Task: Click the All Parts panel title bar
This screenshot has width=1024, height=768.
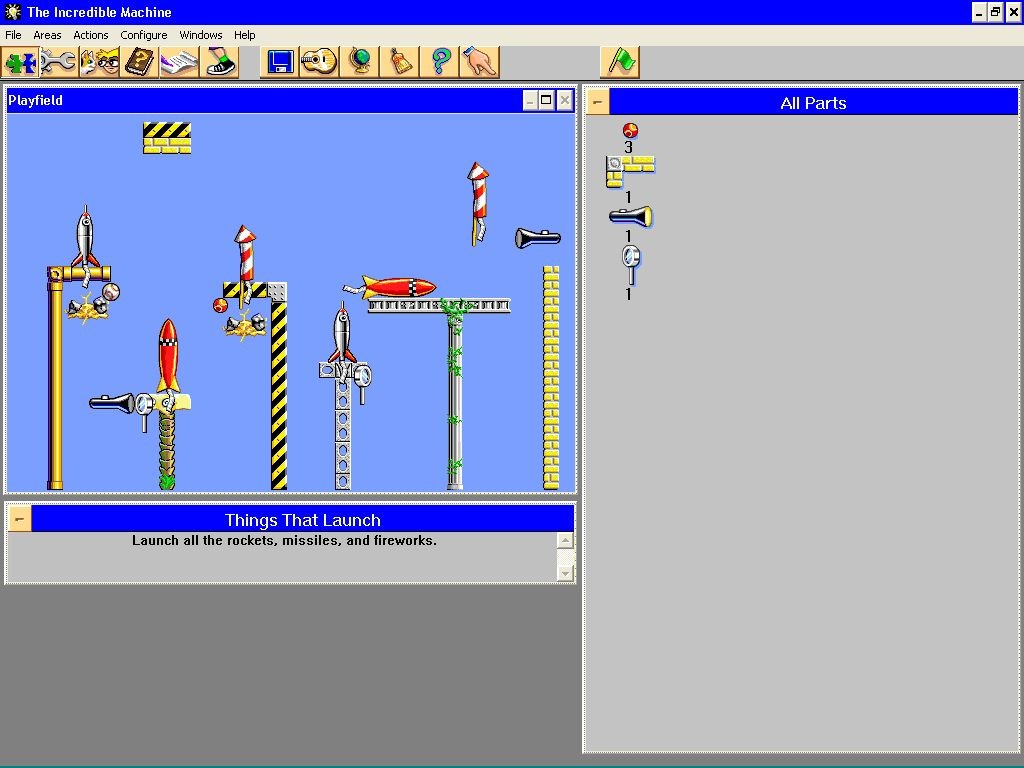Action: coord(813,103)
